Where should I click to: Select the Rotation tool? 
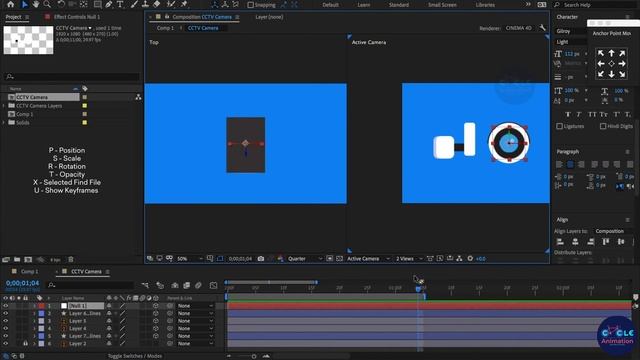61,4
